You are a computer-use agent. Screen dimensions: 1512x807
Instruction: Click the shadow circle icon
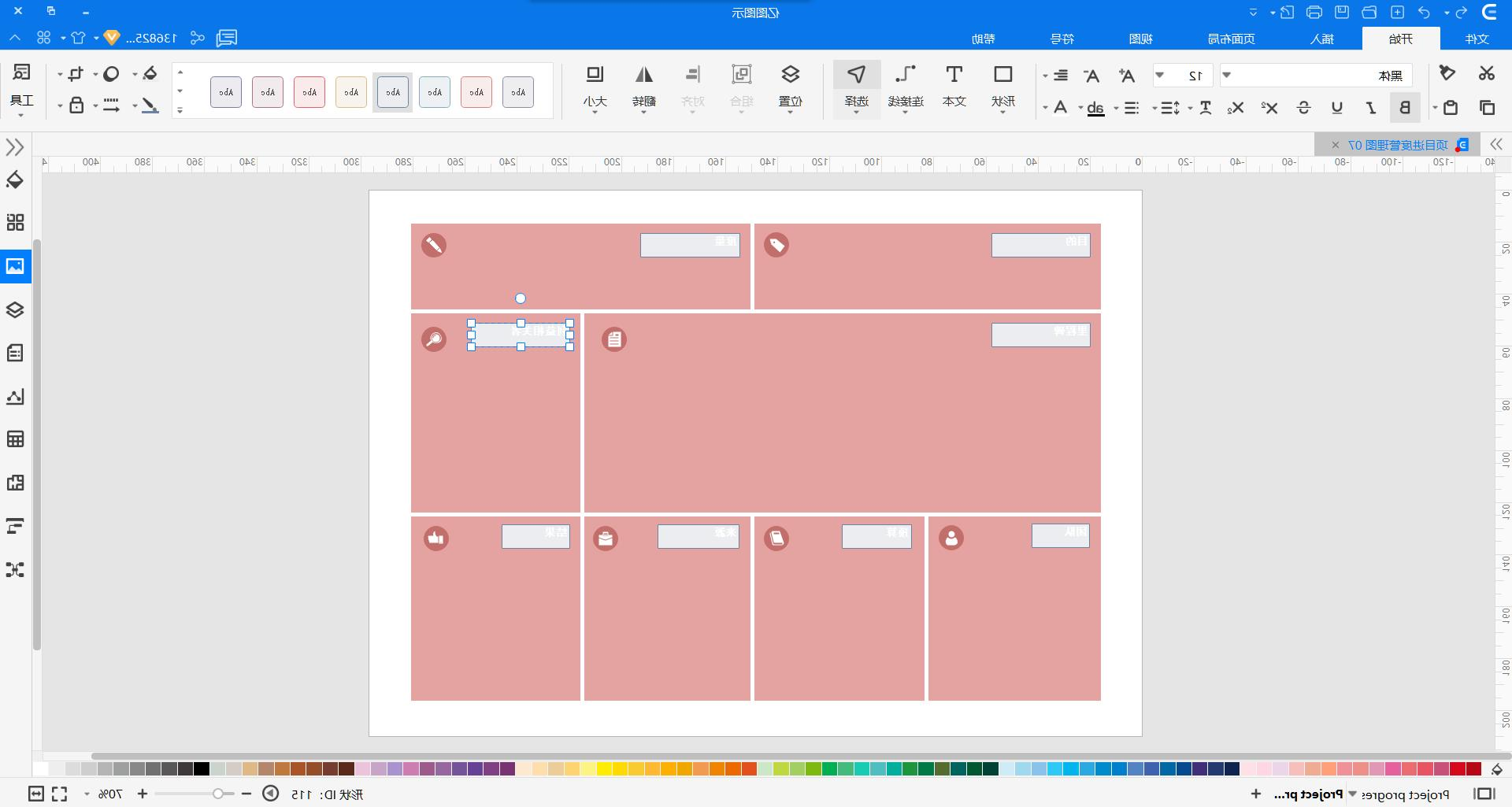click(x=111, y=73)
